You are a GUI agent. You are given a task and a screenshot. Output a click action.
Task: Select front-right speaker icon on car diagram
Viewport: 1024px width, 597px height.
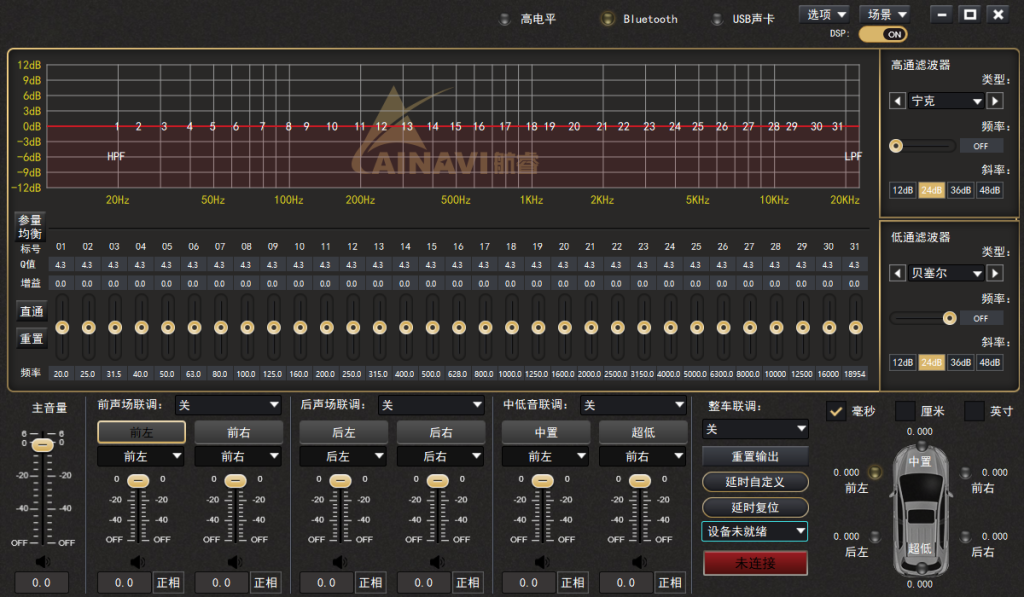[x=965, y=472]
